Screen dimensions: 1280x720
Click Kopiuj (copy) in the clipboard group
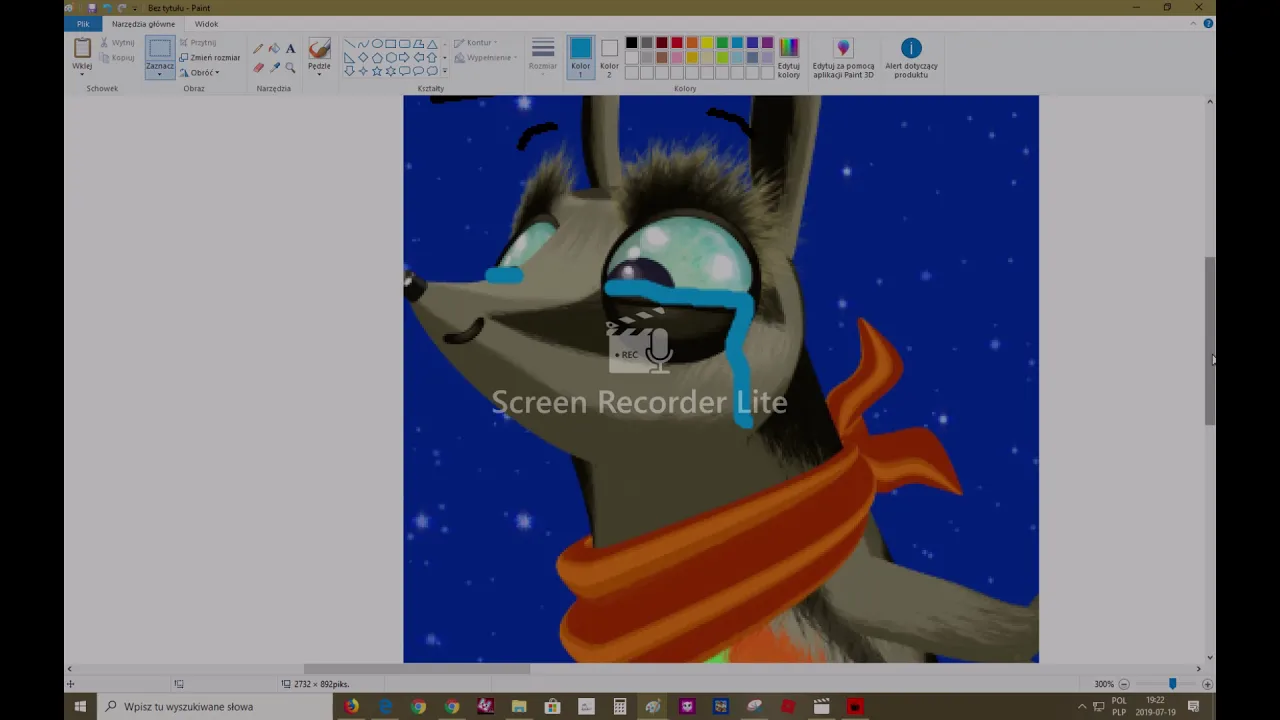[x=118, y=57]
